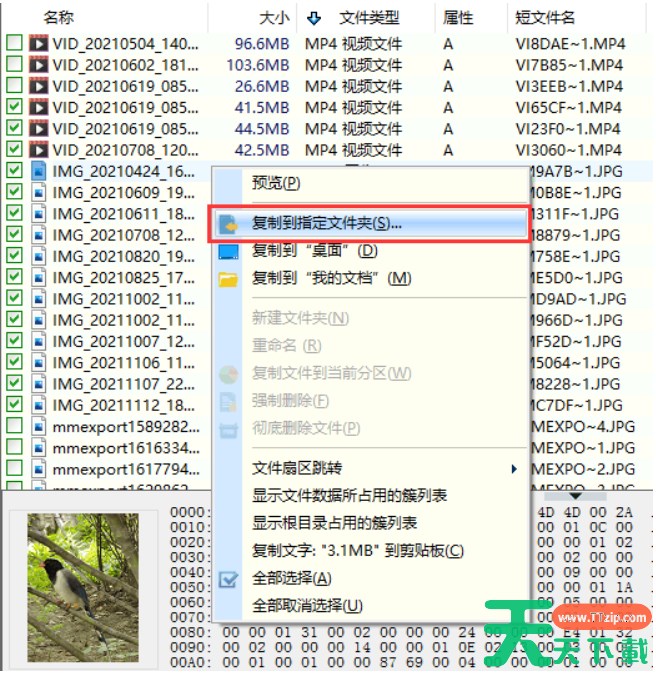Sort by 名称 column header

coord(58,18)
